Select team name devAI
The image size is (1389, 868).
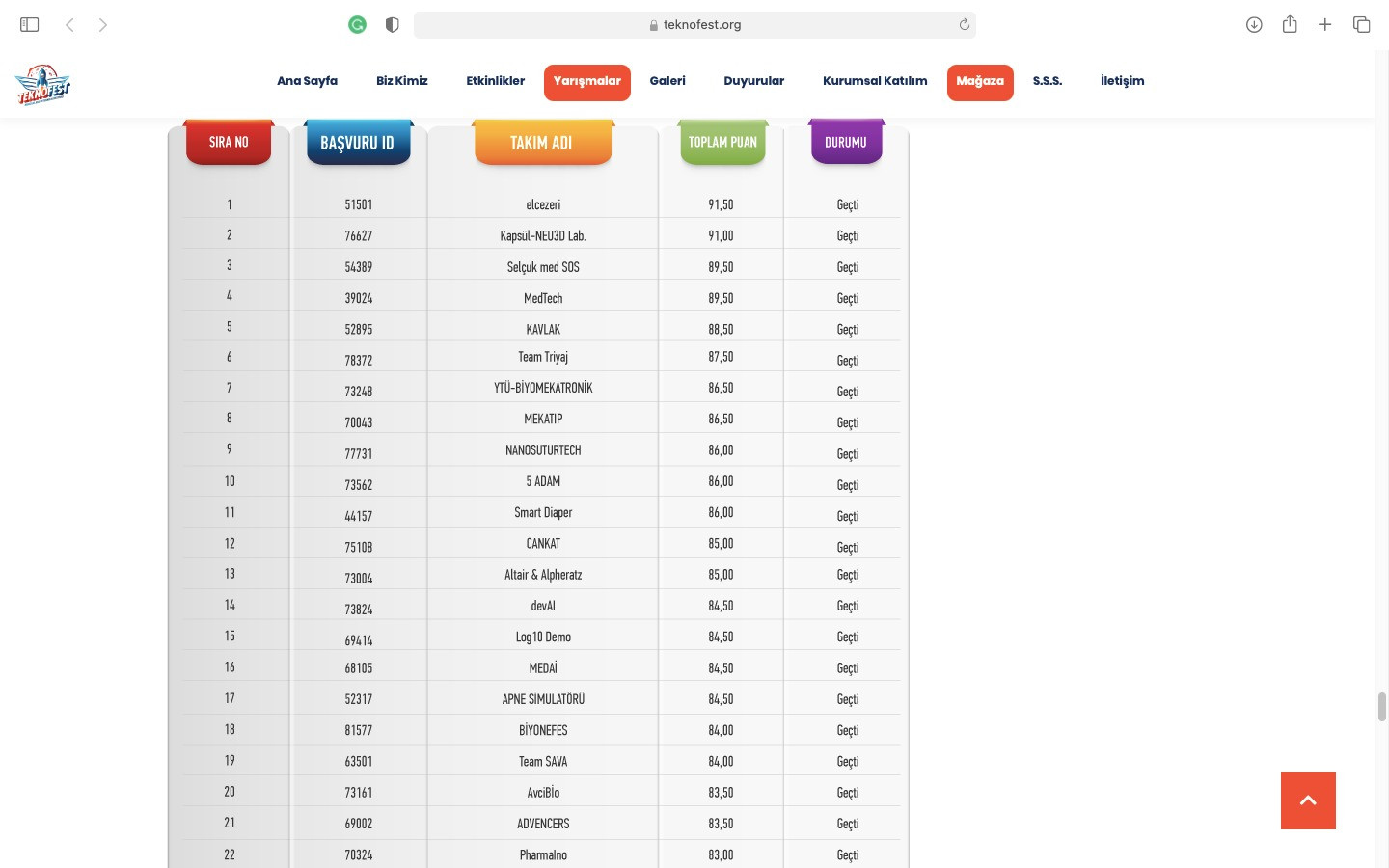click(543, 606)
